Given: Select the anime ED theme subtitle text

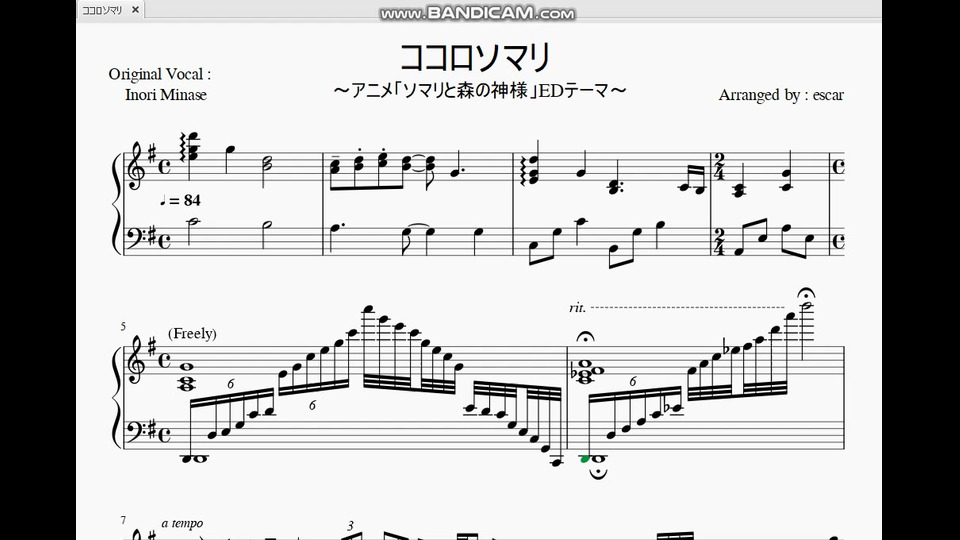Looking at the screenshot, I should 479,91.
